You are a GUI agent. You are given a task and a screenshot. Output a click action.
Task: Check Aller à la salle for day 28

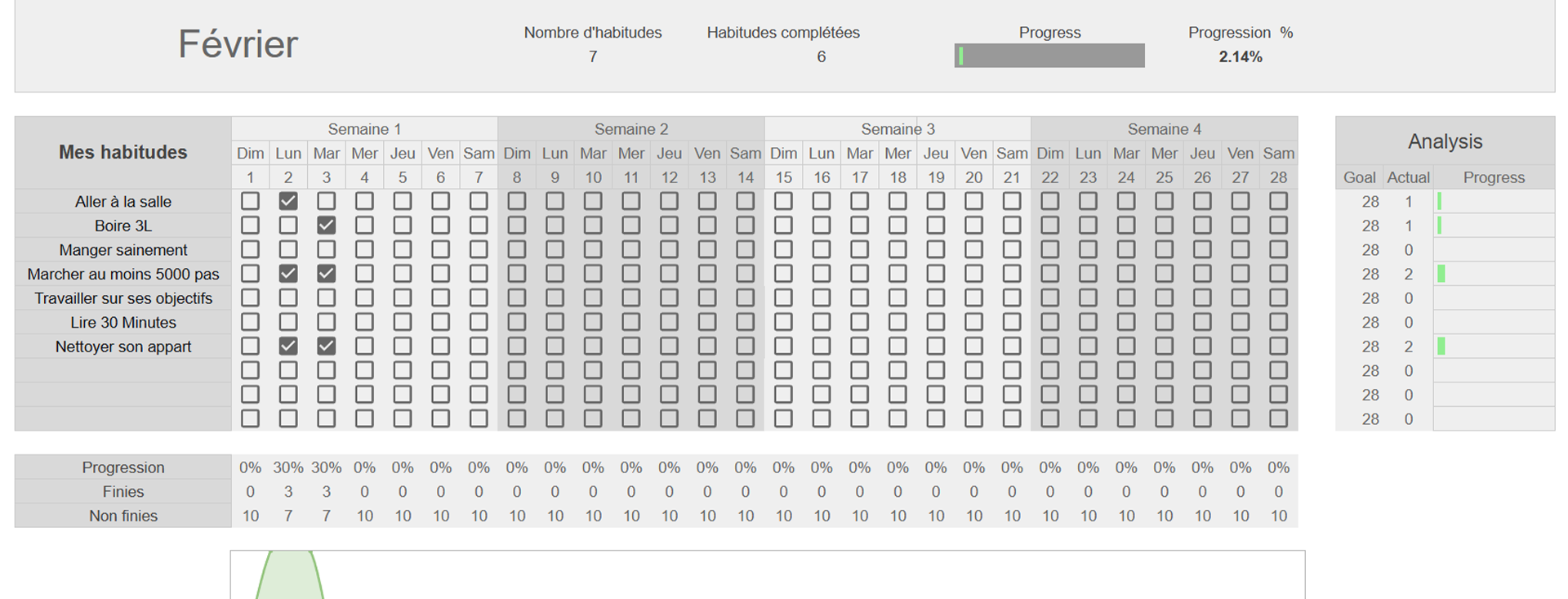1278,201
